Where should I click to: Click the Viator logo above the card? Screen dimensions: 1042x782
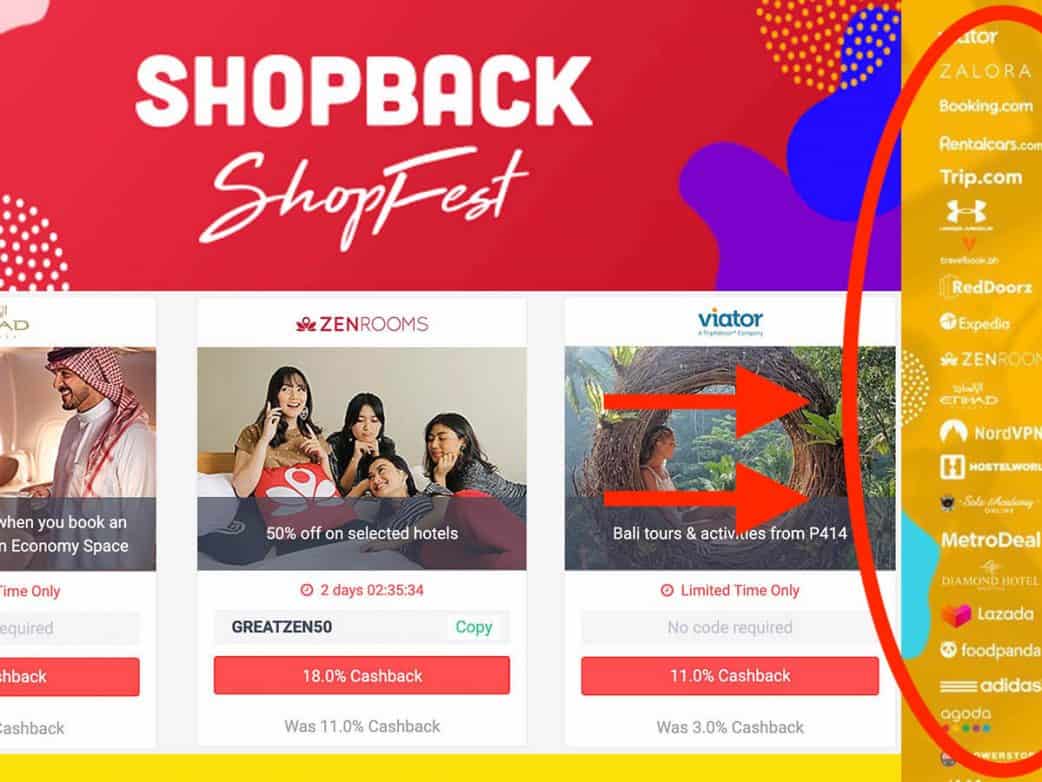tap(730, 322)
